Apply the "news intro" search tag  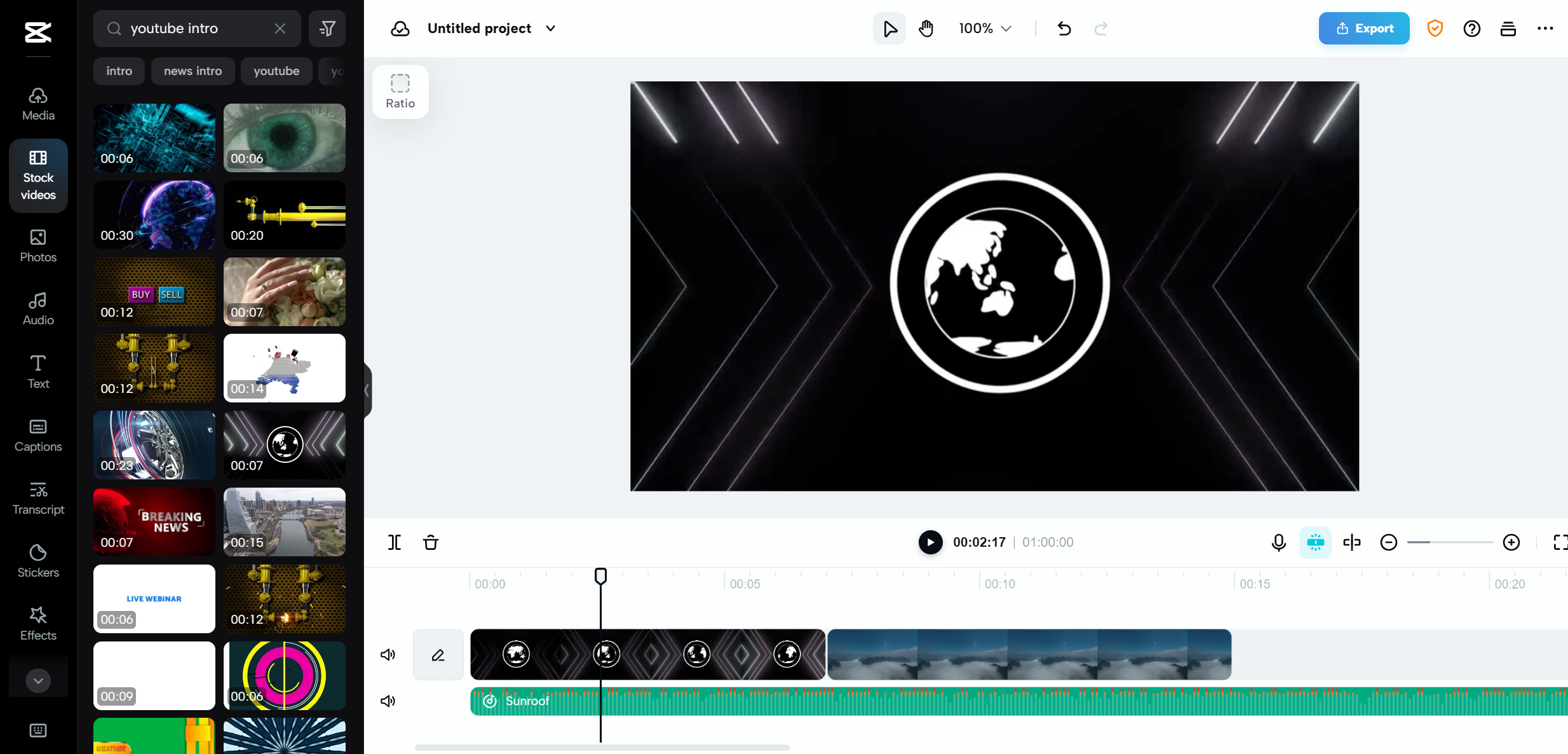coord(193,71)
